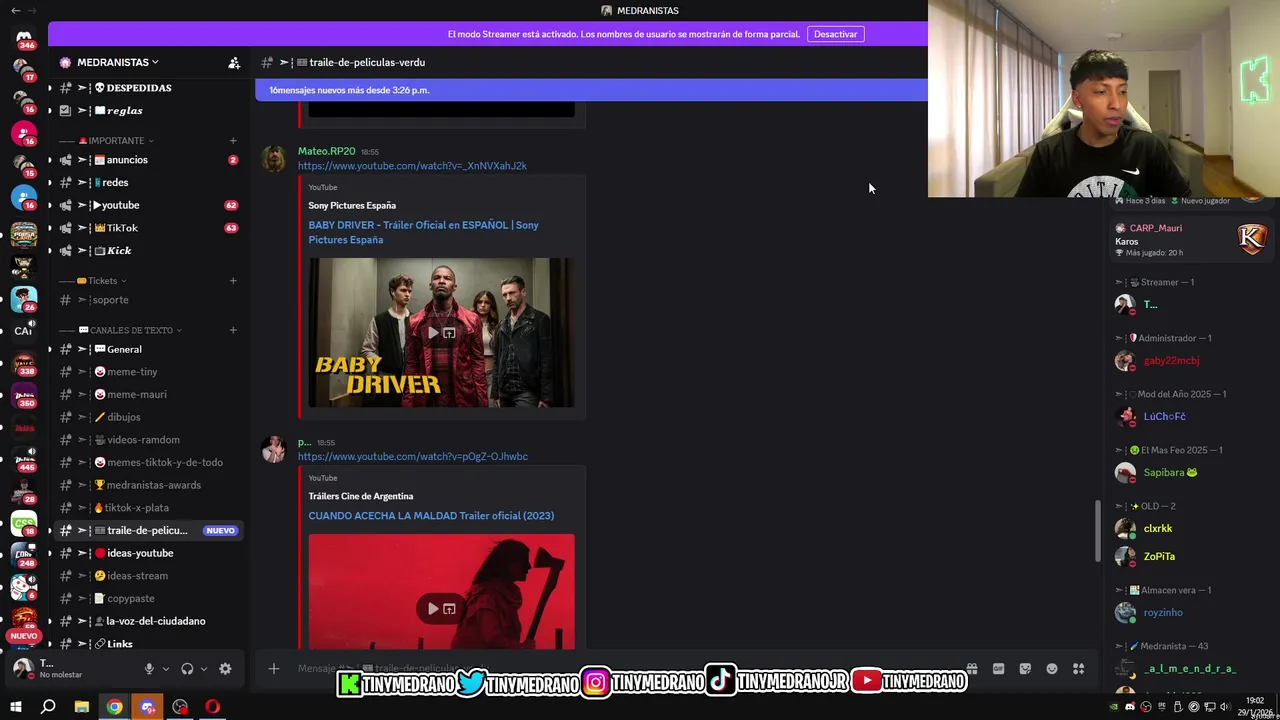This screenshot has width=1280, height=720.
Task: Click the invite people icon beside MEDRANISTAS
Action: pyautogui.click(x=234, y=62)
